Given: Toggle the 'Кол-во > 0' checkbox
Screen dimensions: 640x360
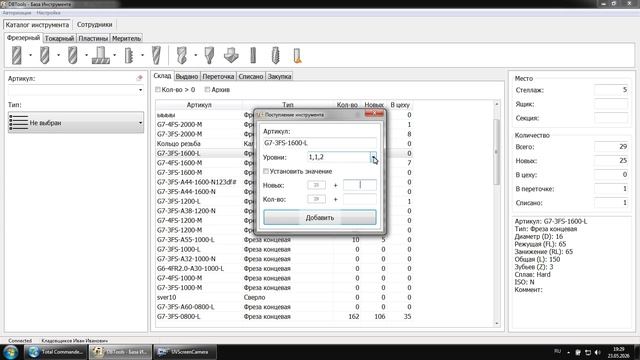Looking at the screenshot, I should pyautogui.click(x=158, y=89).
